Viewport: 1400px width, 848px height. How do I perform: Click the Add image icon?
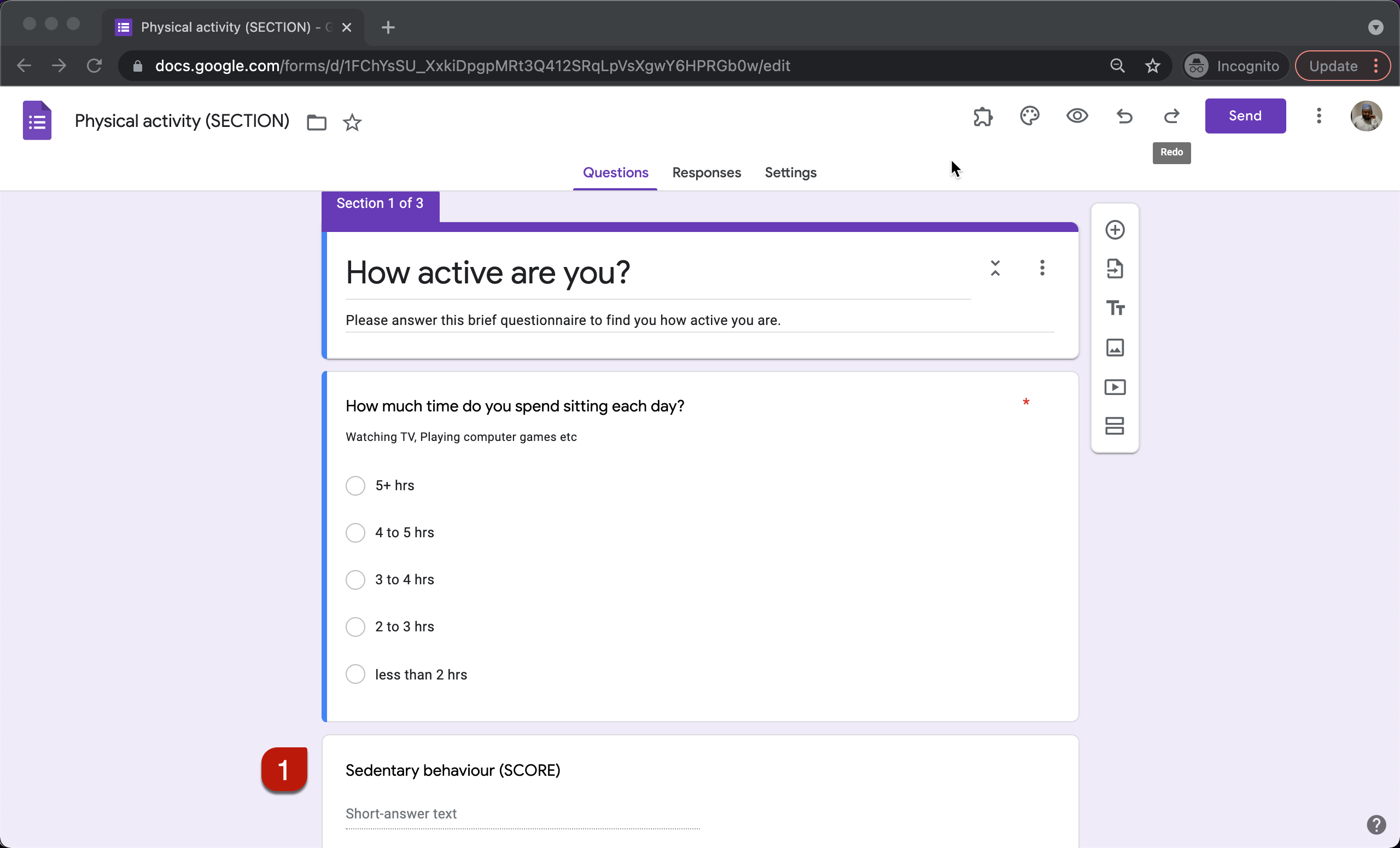[x=1114, y=347]
